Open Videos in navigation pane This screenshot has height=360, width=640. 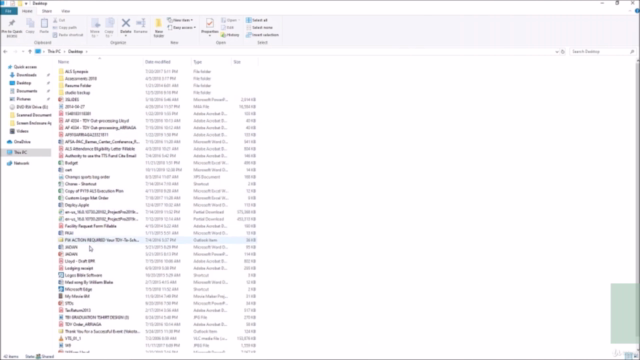click(x=22, y=131)
